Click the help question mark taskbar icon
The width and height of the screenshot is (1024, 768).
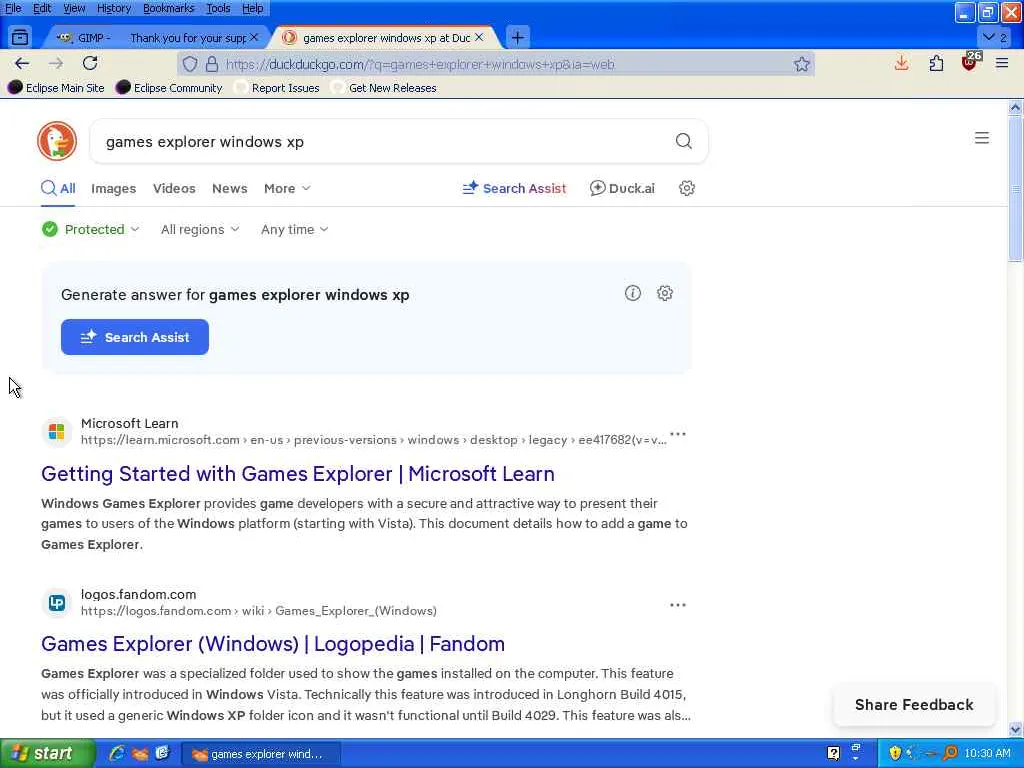[833, 753]
